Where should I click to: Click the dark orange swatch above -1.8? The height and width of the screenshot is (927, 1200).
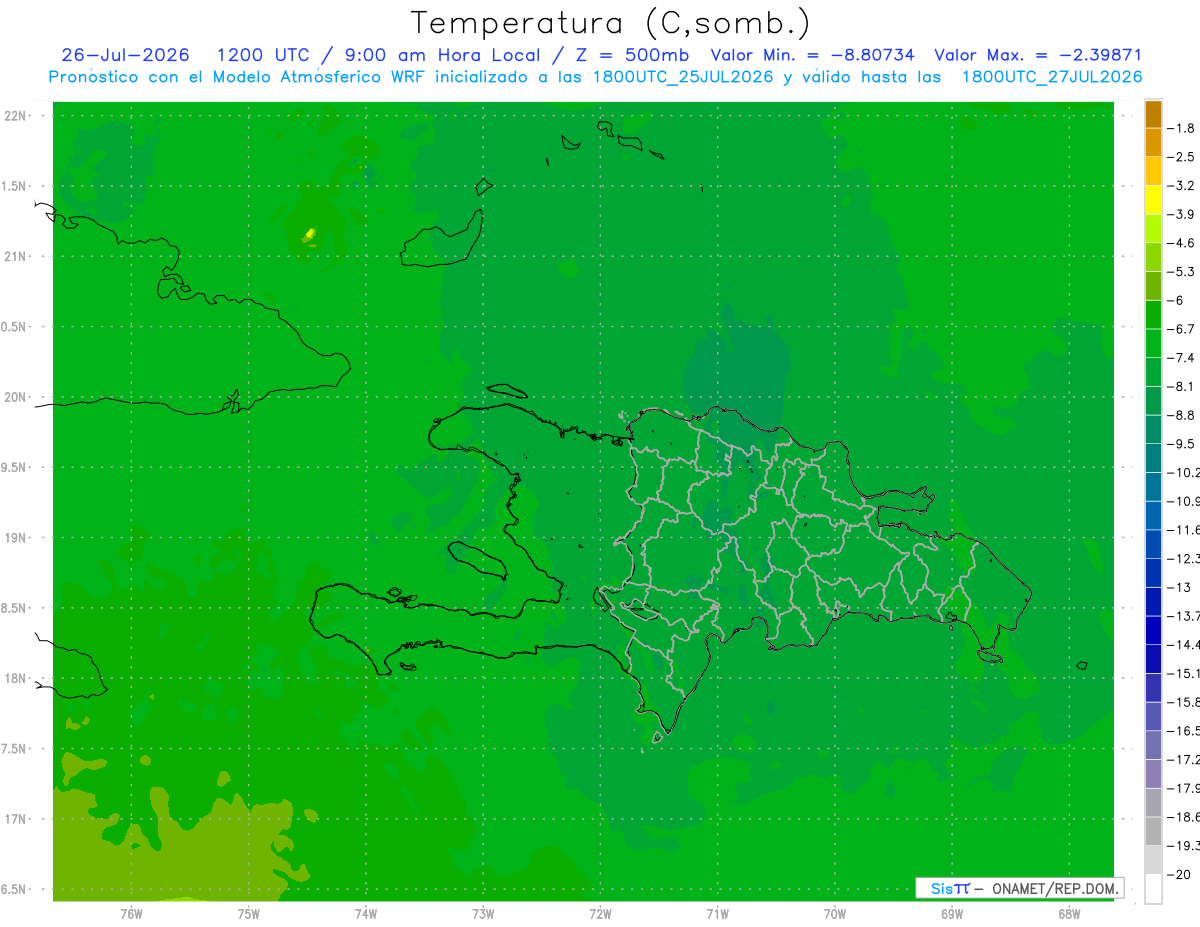pos(1153,114)
